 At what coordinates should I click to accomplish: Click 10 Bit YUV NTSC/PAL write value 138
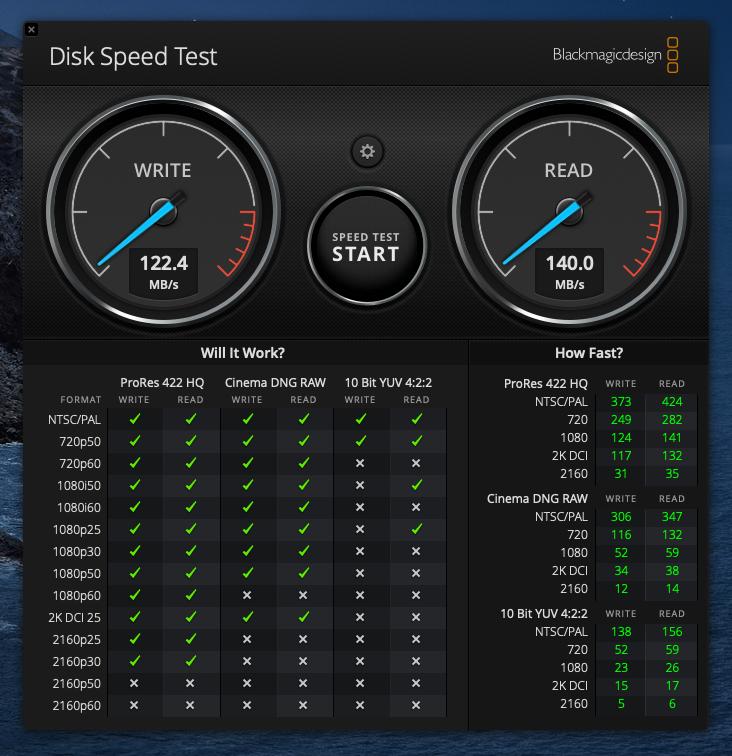[621, 632]
